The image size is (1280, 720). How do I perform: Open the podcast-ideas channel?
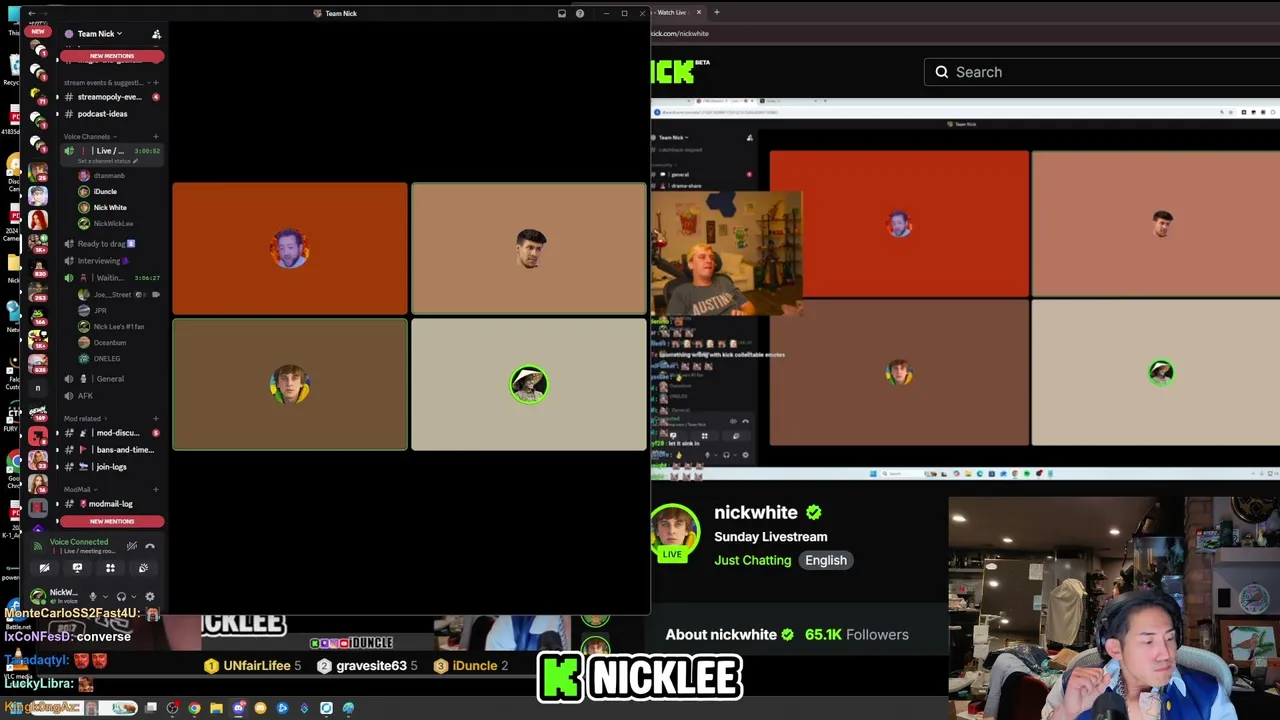pyautogui.click(x=110, y=114)
